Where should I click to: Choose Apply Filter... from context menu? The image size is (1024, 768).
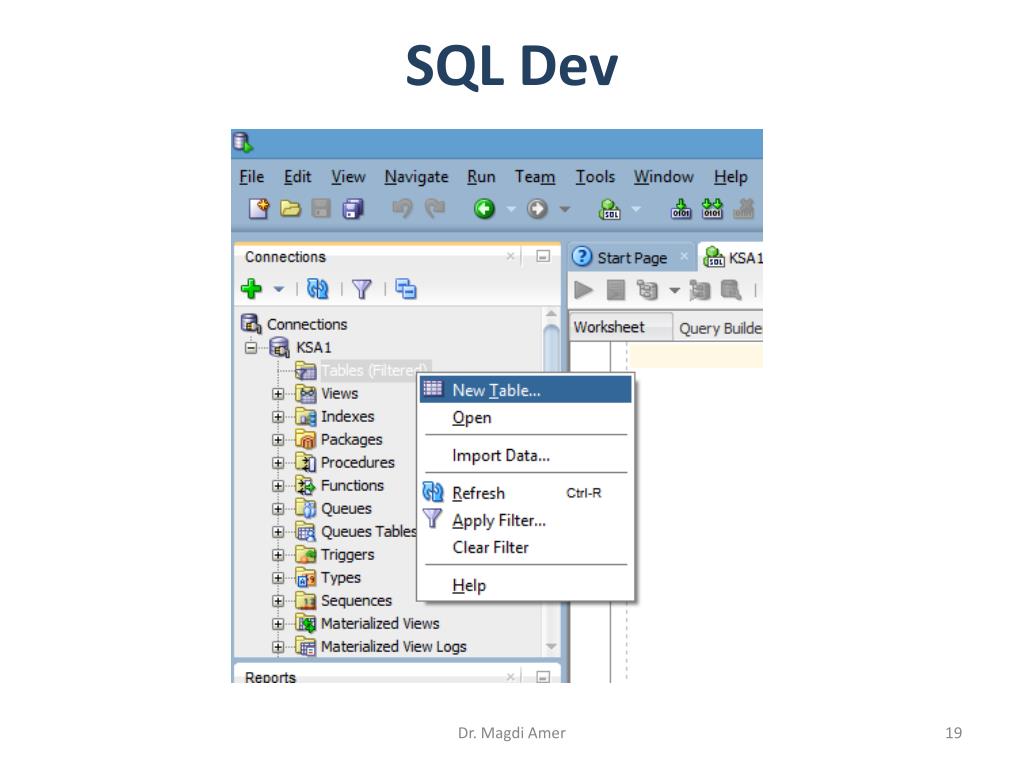tap(526, 520)
